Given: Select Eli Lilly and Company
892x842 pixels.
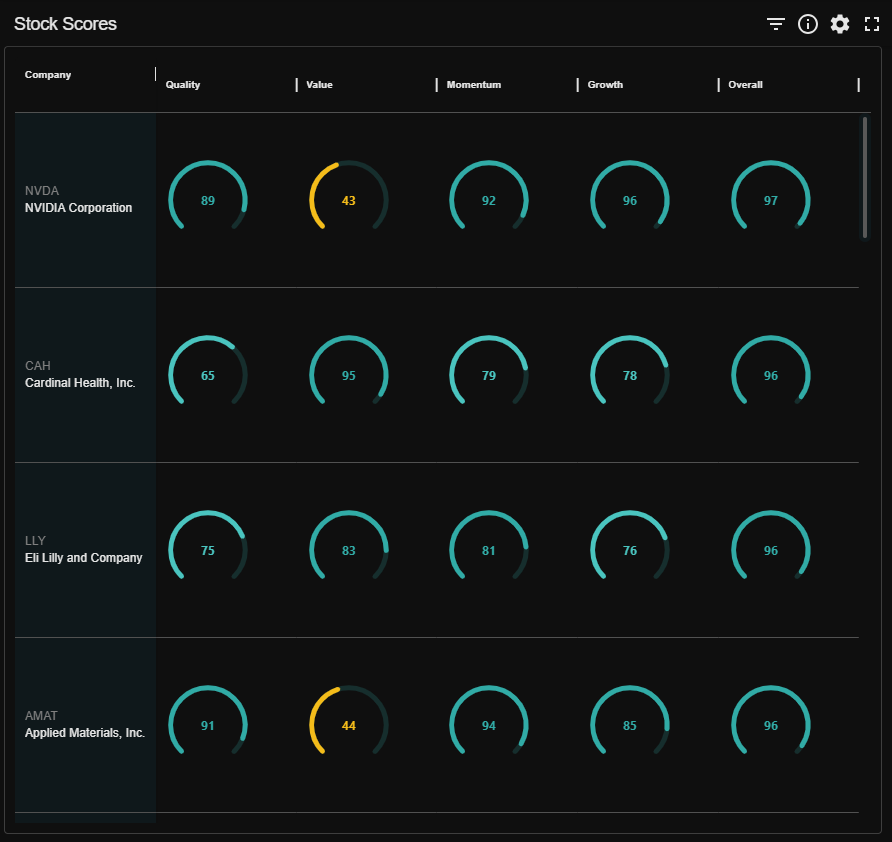Looking at the screenshot, I should (x=84, y=558).
